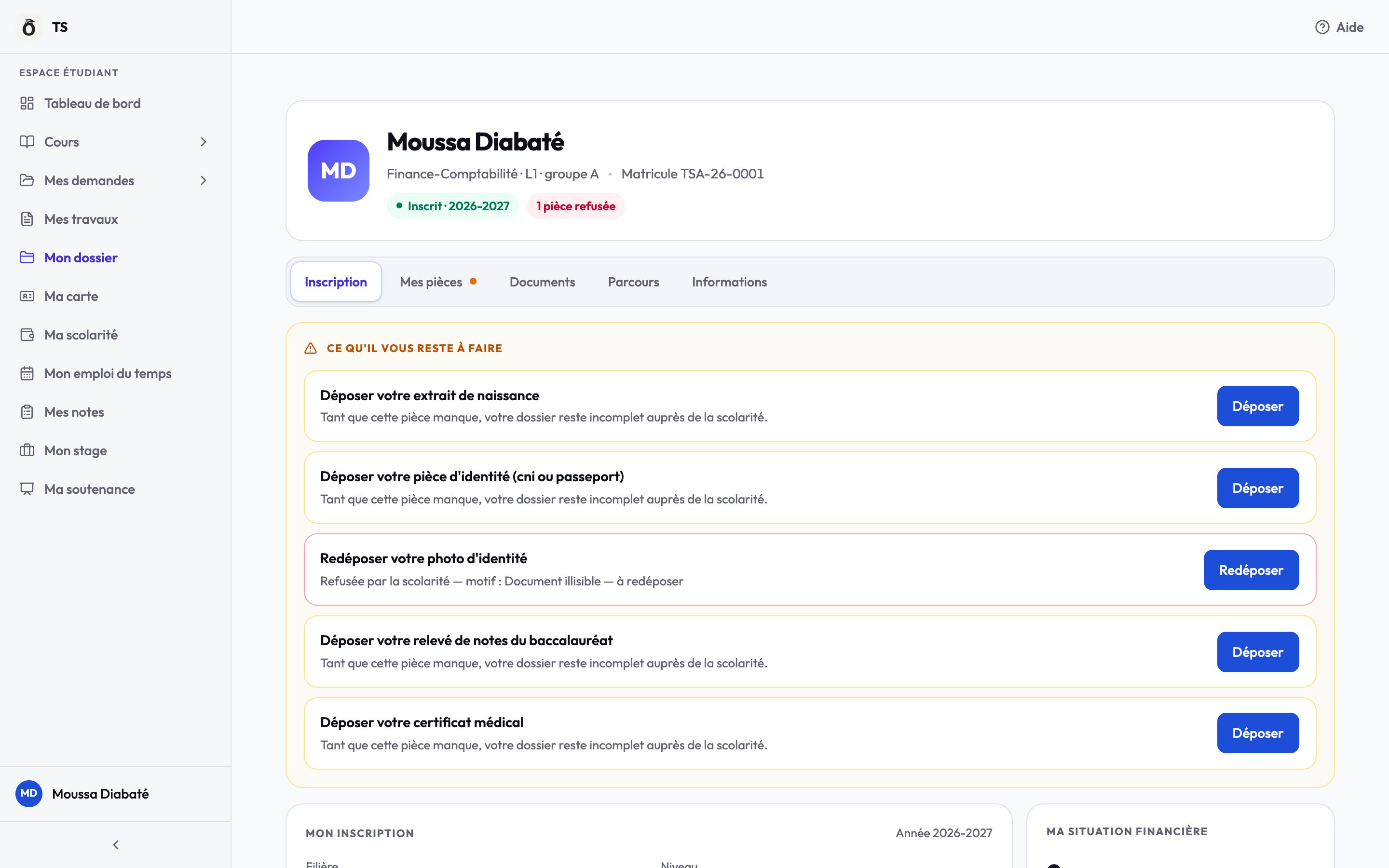Click the warning triangle icon
Image resolution: width=1389 pixels, height=868 pixels.
311,348
